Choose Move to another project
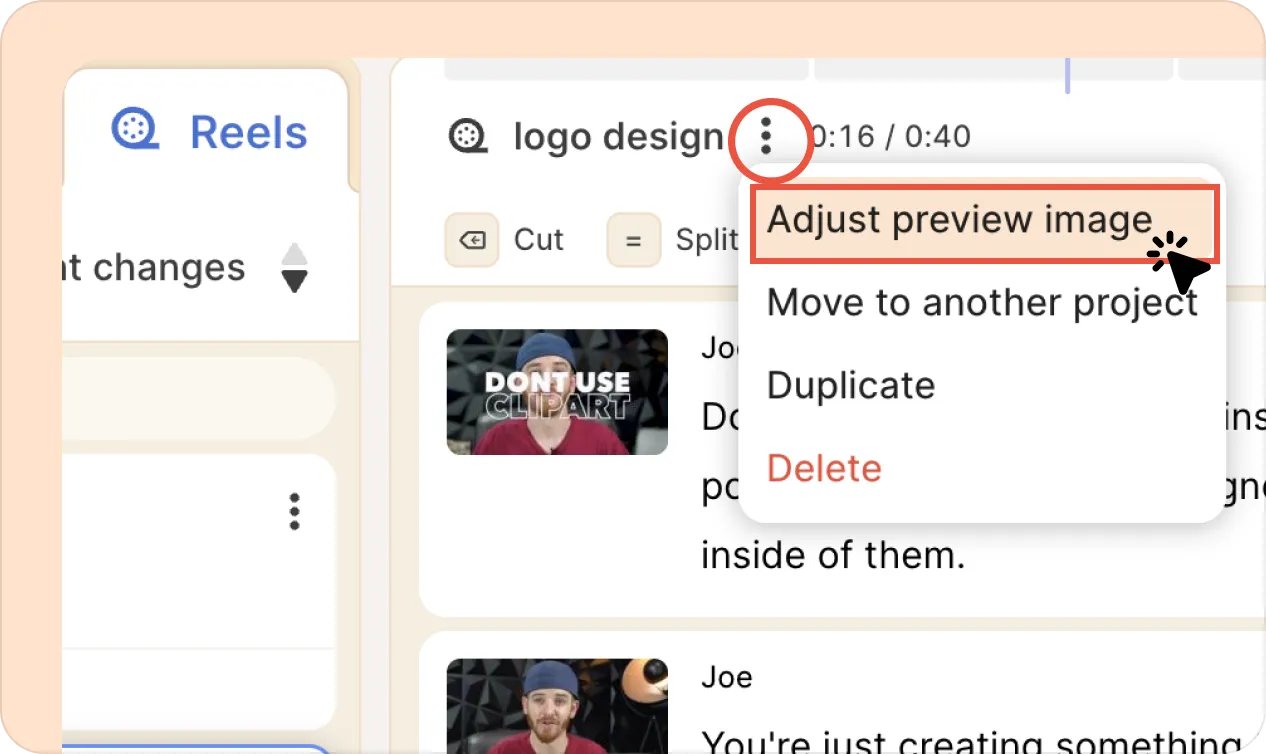Viewport: 1266px width, 754px height. 982,302
